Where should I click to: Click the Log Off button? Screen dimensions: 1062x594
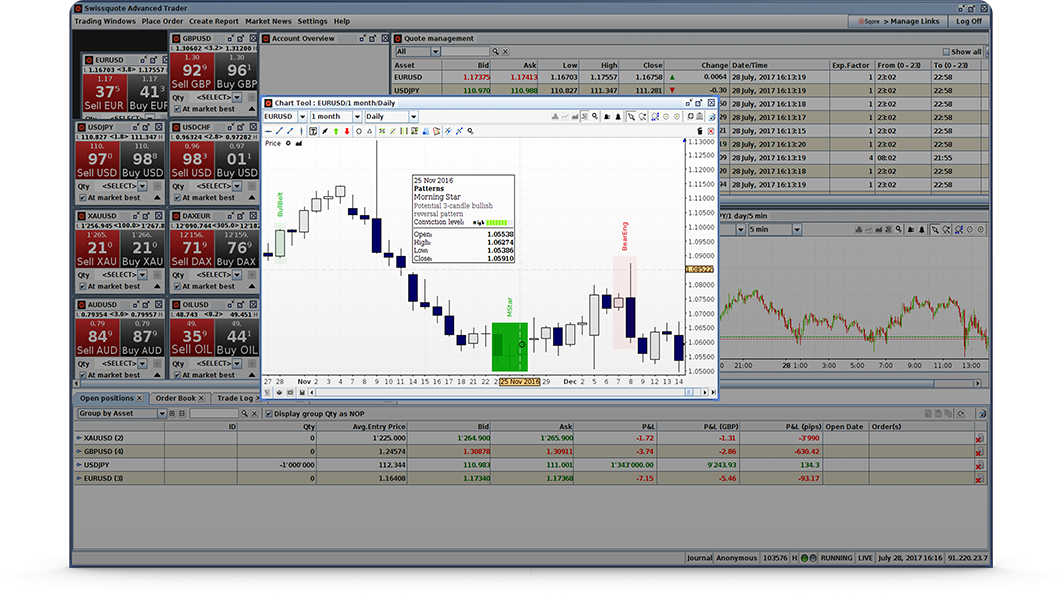click(969, 21)
